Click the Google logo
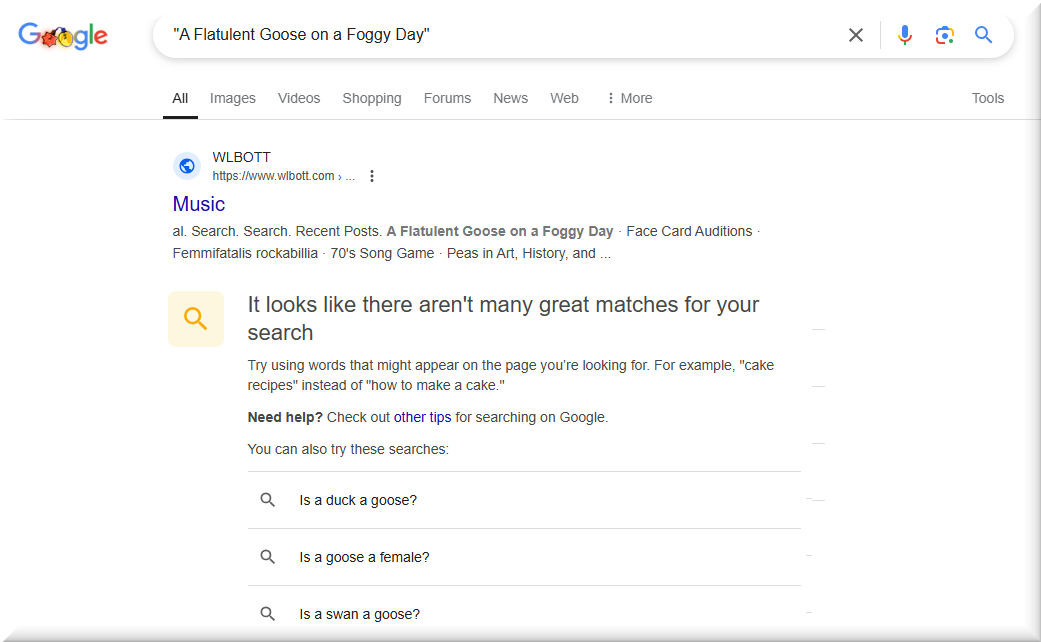1041x642 pixels. (63, 36)
